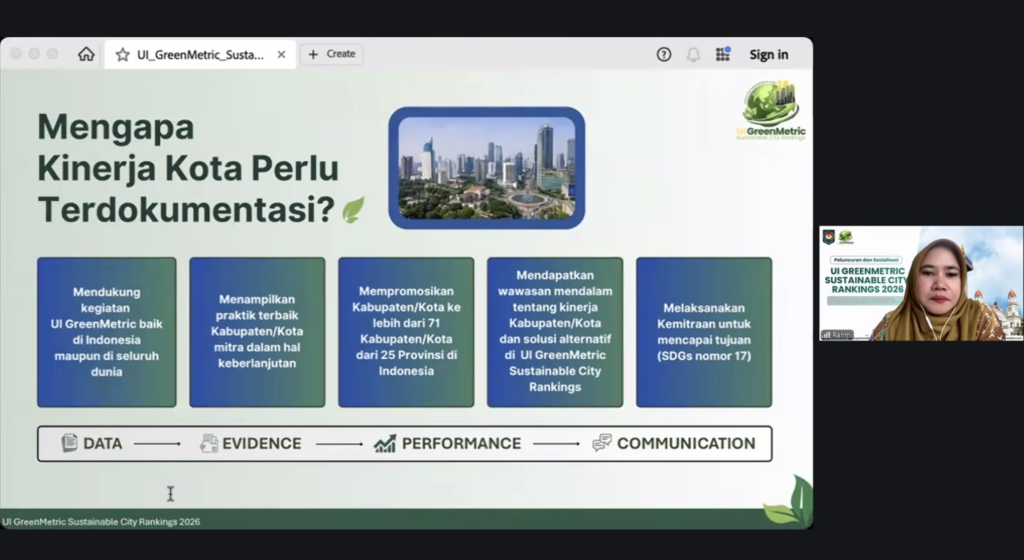Click the word PERFORMANCE
This screenshot has width=1024, height=560.
click(462, 444)
